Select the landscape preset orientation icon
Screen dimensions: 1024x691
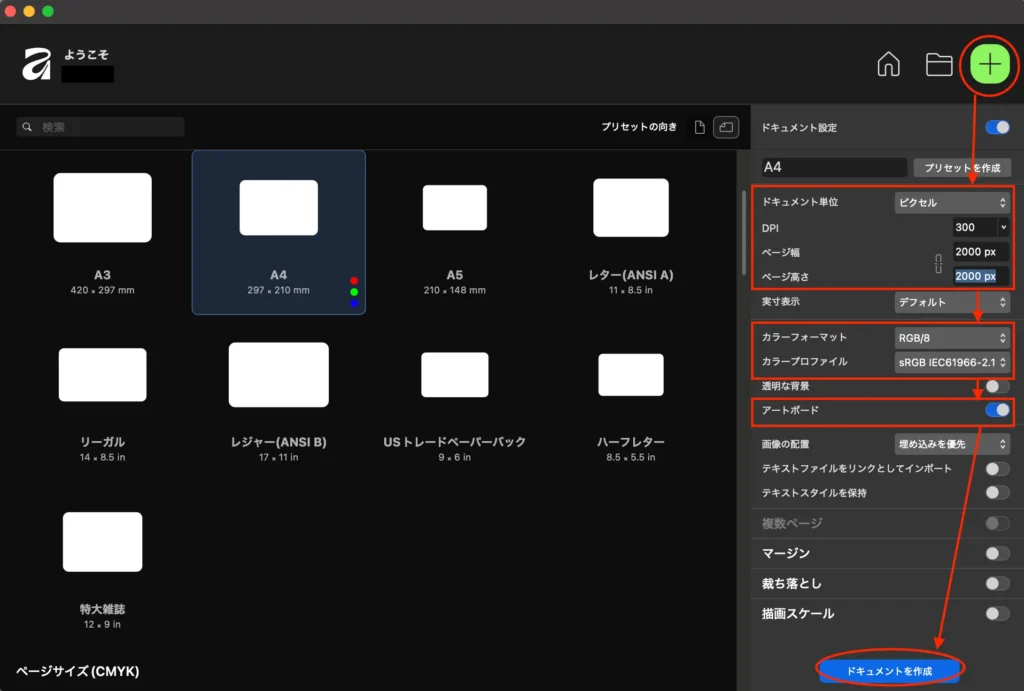click(x=725, y=127)
